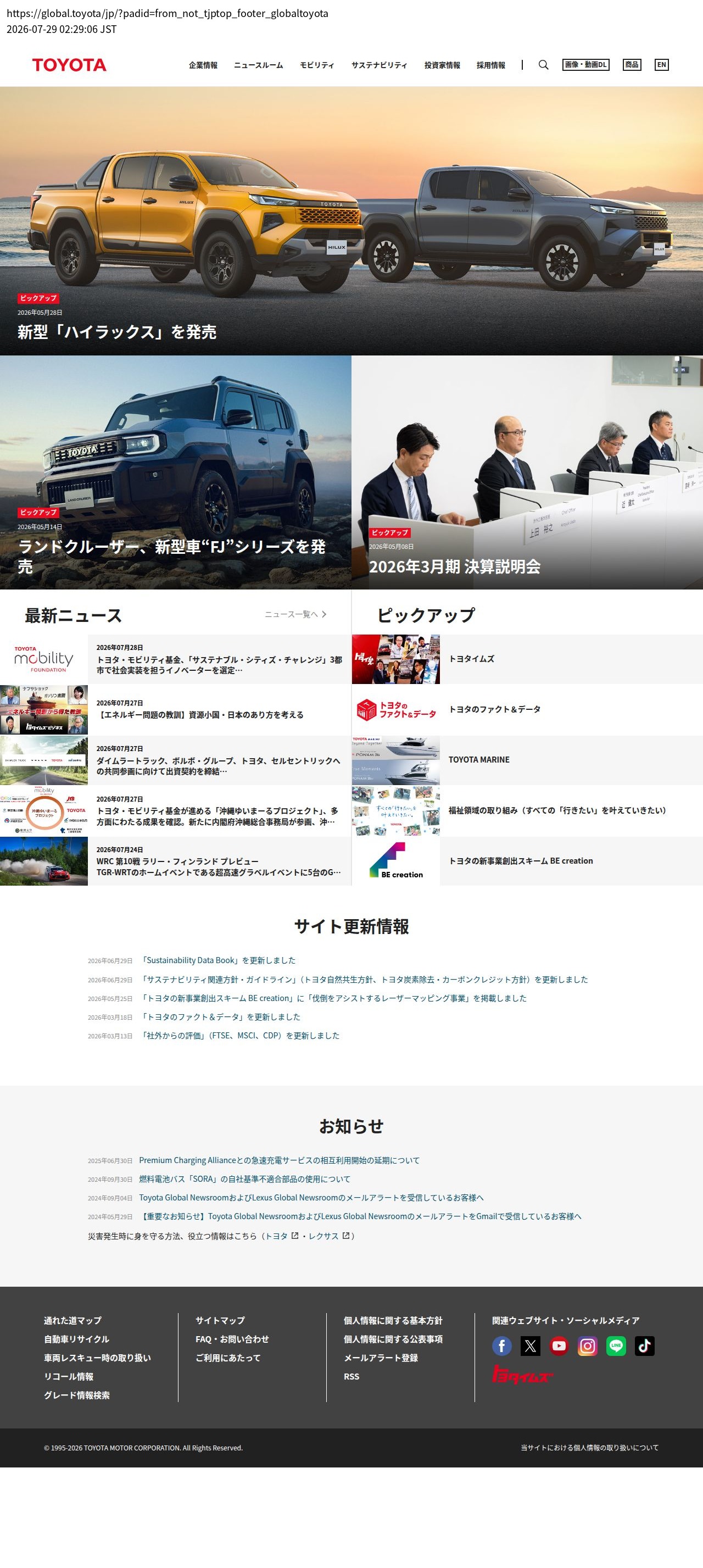Open the TOYOTA MARINE pickup item
Viewport: 703px width, 1568px height.
click(527, 760)
